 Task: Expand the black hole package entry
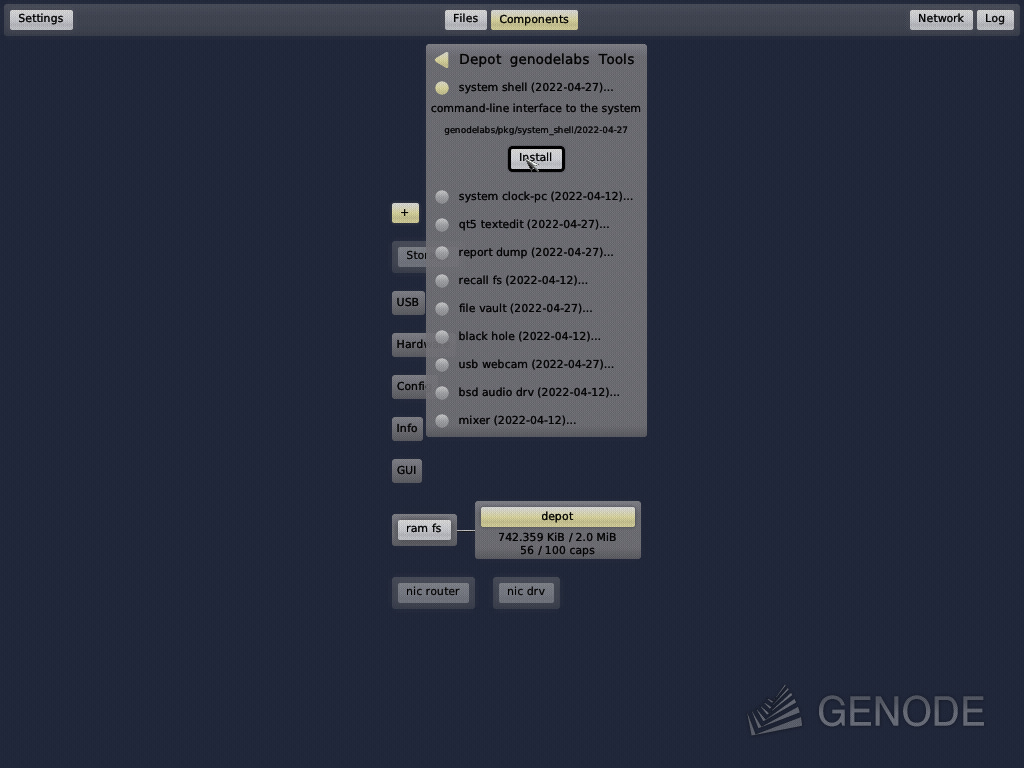pyautogui.click(x=528, y=336)
